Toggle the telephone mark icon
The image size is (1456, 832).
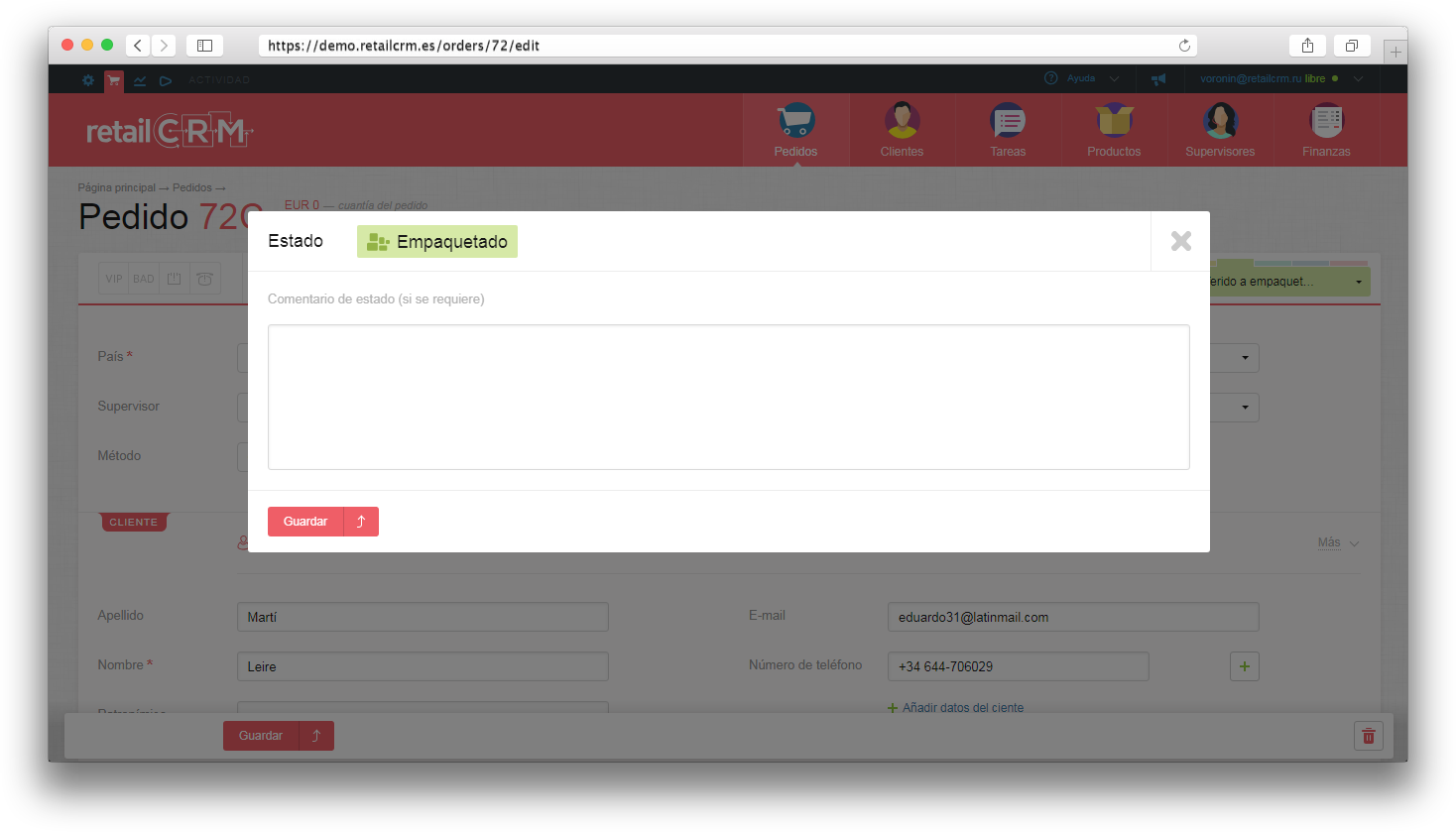[204, 279]
